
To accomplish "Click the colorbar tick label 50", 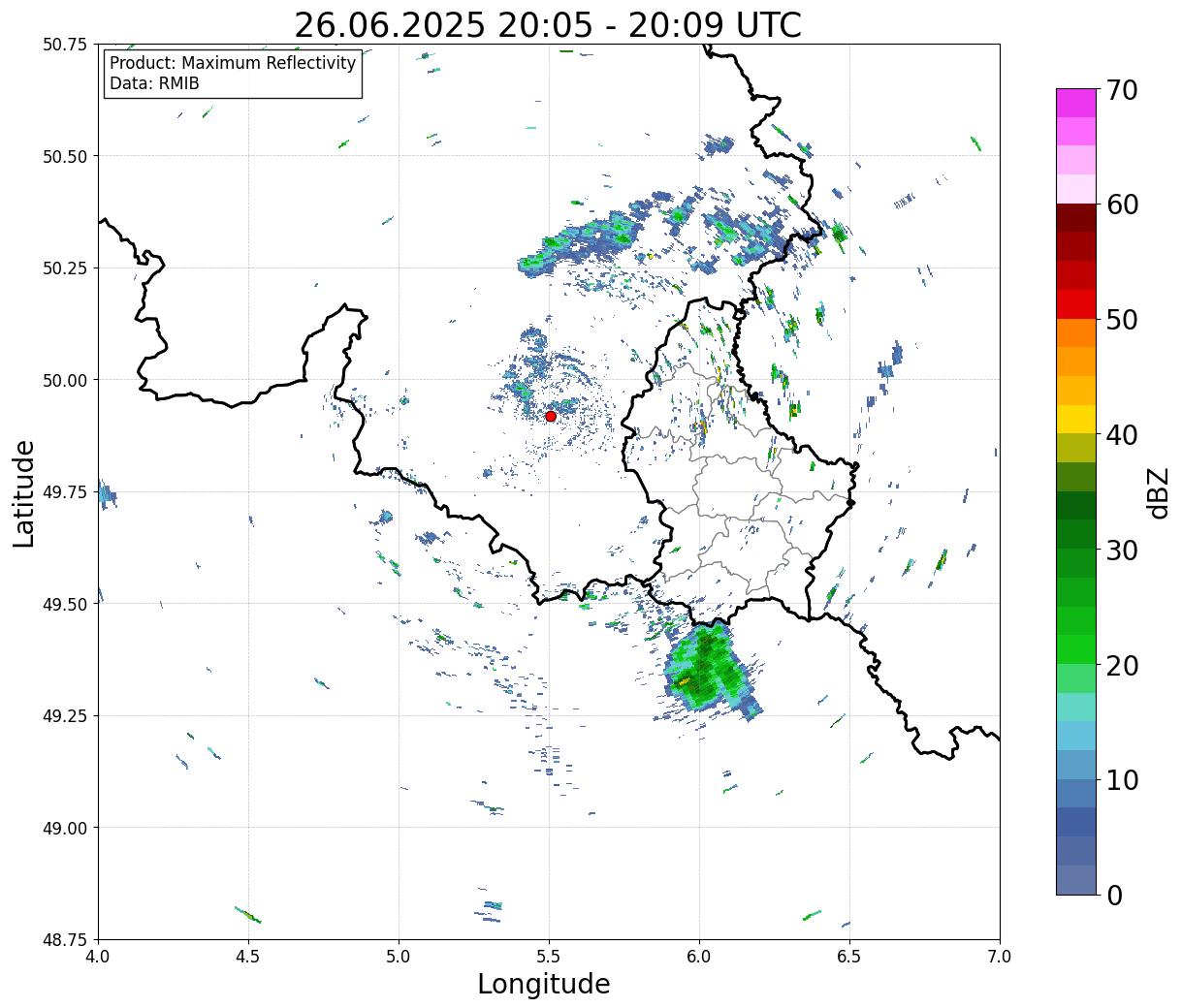I will pos(1121,320).
